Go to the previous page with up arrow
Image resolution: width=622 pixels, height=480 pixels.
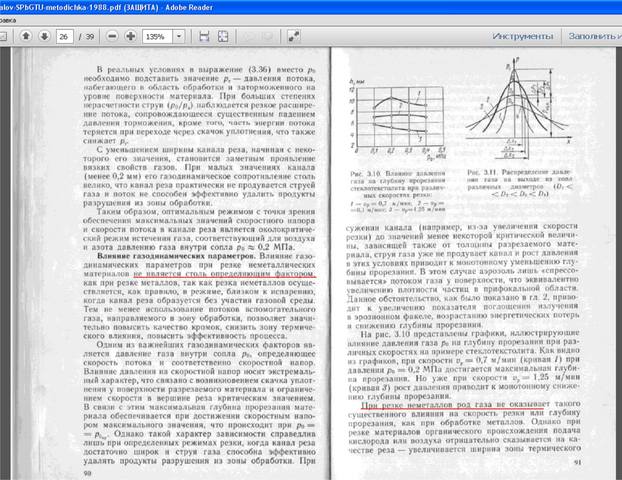pos(26,36)
